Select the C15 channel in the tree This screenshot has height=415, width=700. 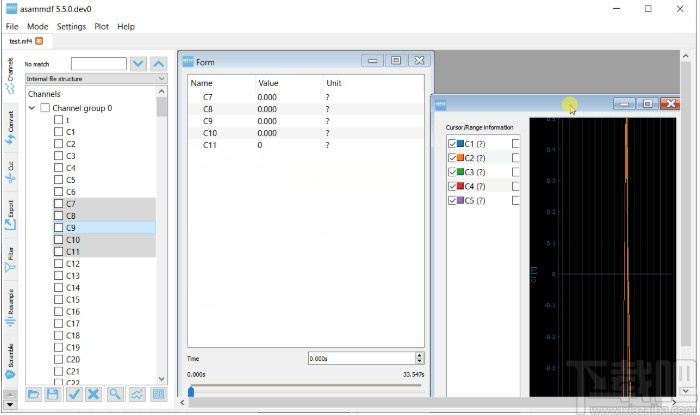coord(73,299)
